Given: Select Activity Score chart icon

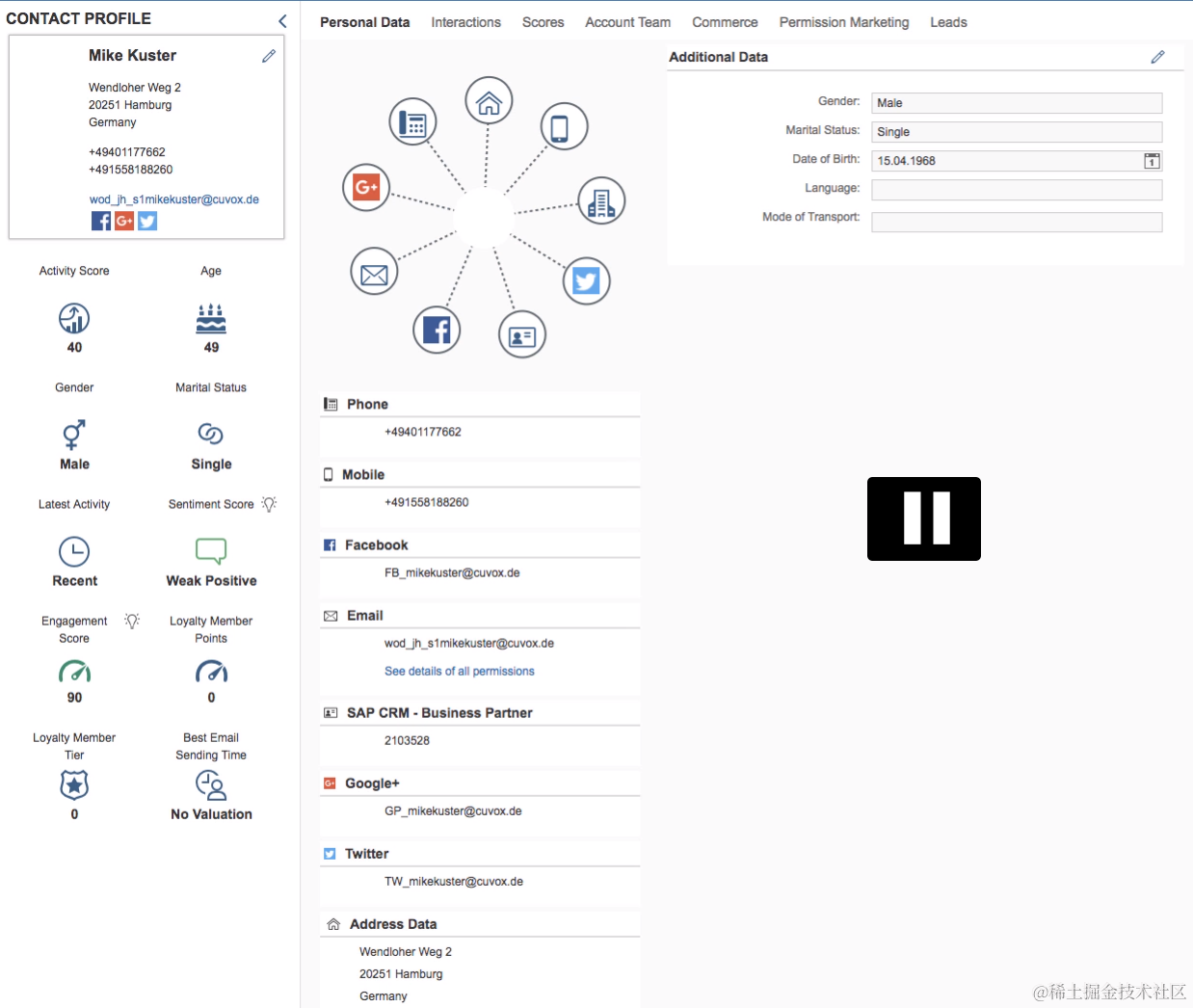Looking at the screenshot, I should [74, 318].
